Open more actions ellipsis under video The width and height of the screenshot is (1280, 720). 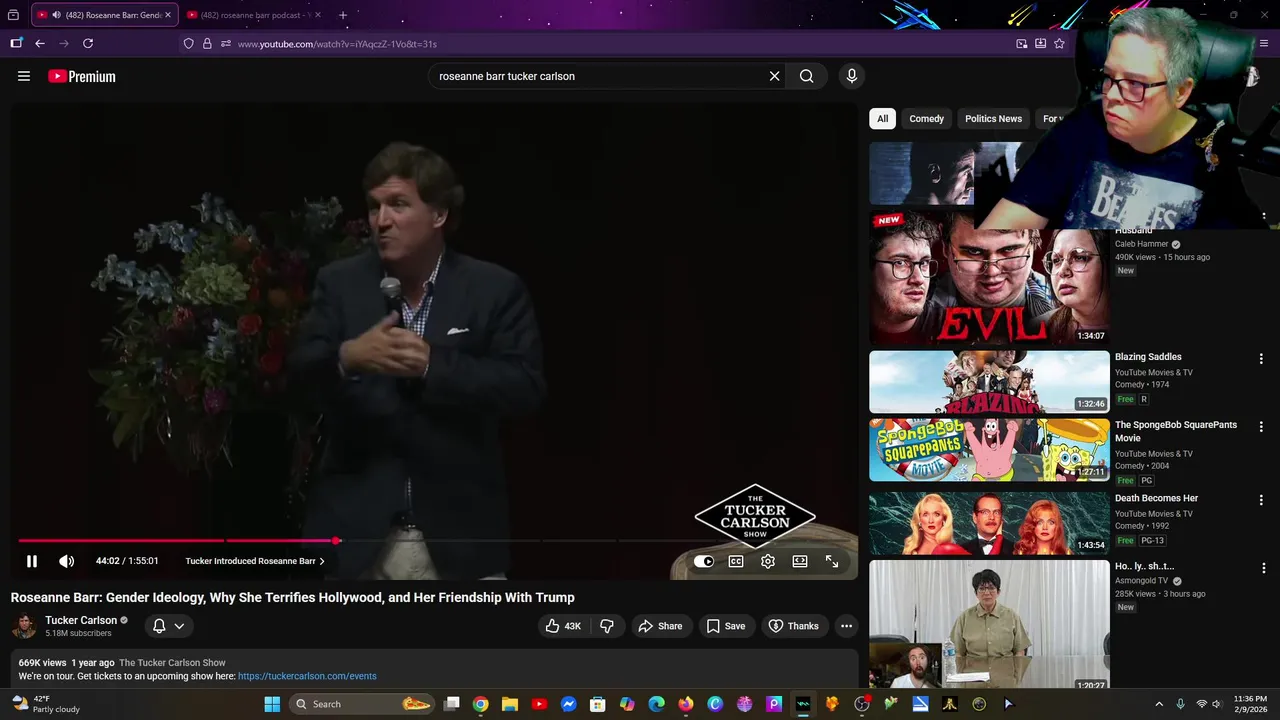pyautogui.click(x=846, y=626)
